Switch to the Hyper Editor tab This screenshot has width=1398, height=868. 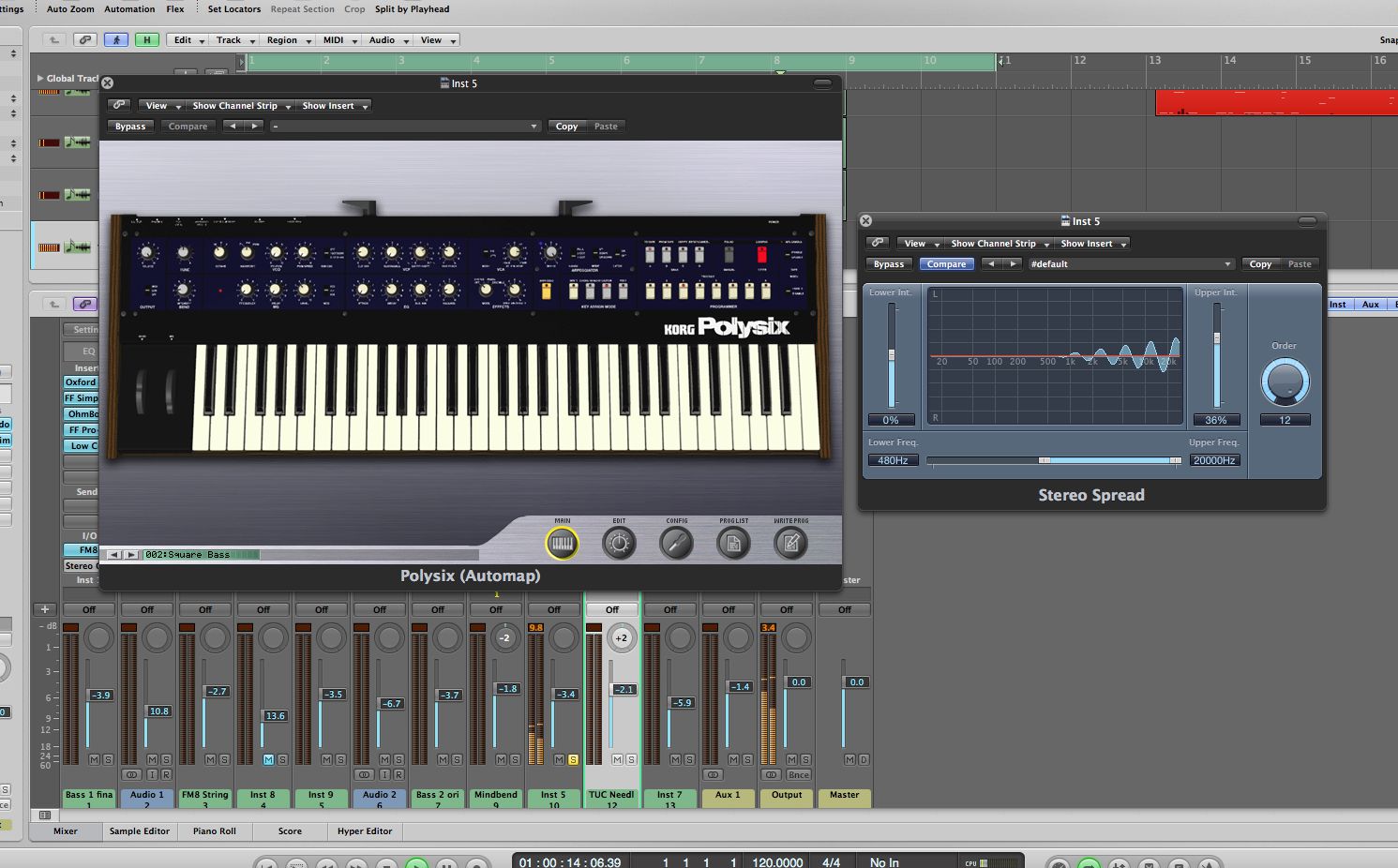click(x=365, y=831)
